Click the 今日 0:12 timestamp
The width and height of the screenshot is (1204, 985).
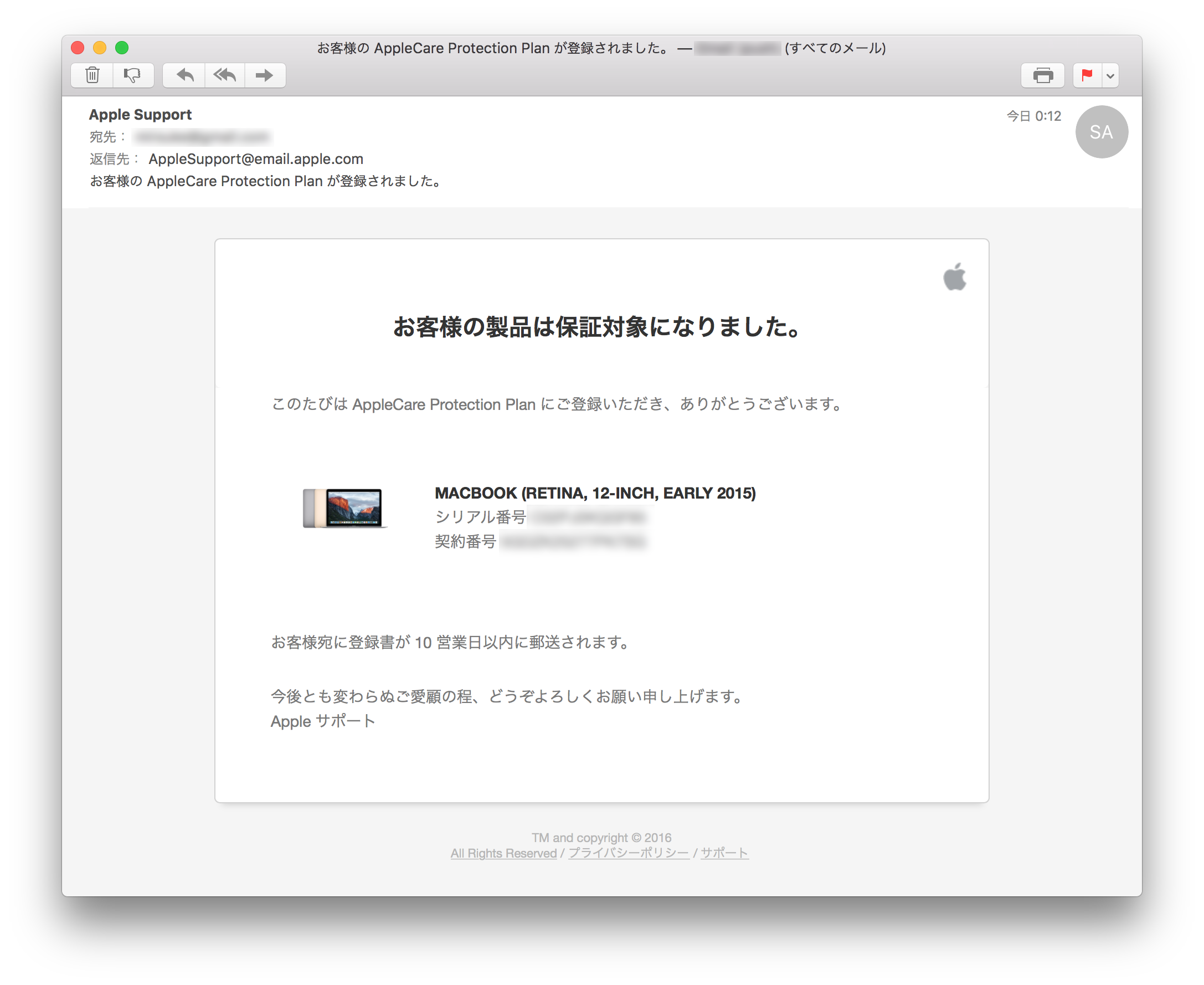click(1033, 115)
